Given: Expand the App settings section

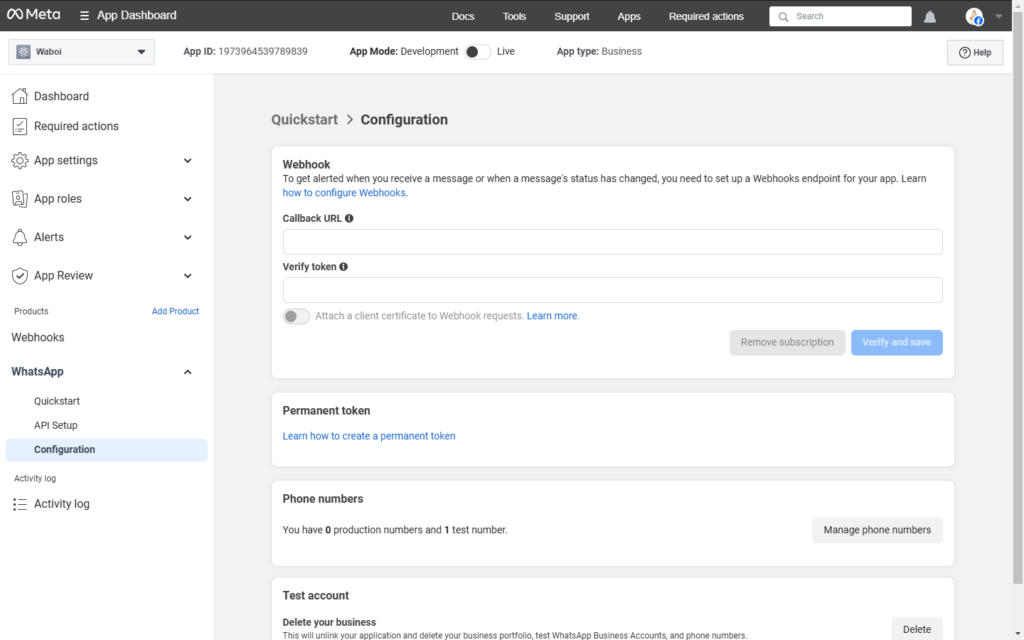Looking at the screenshot, I should (x=187, y=160).
